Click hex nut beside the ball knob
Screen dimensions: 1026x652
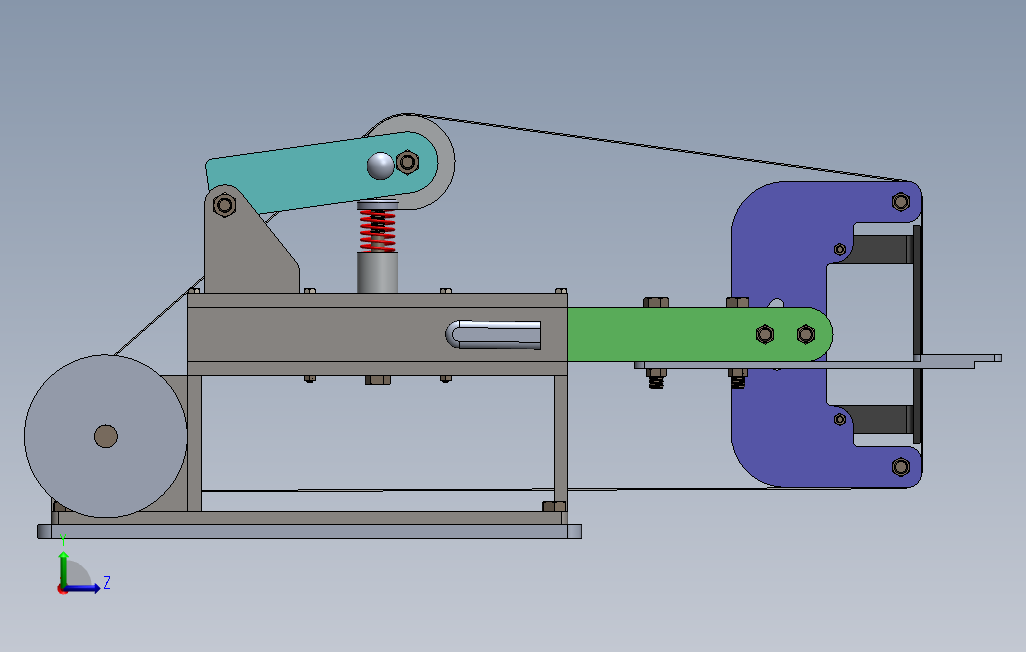(x=408, y=162)
